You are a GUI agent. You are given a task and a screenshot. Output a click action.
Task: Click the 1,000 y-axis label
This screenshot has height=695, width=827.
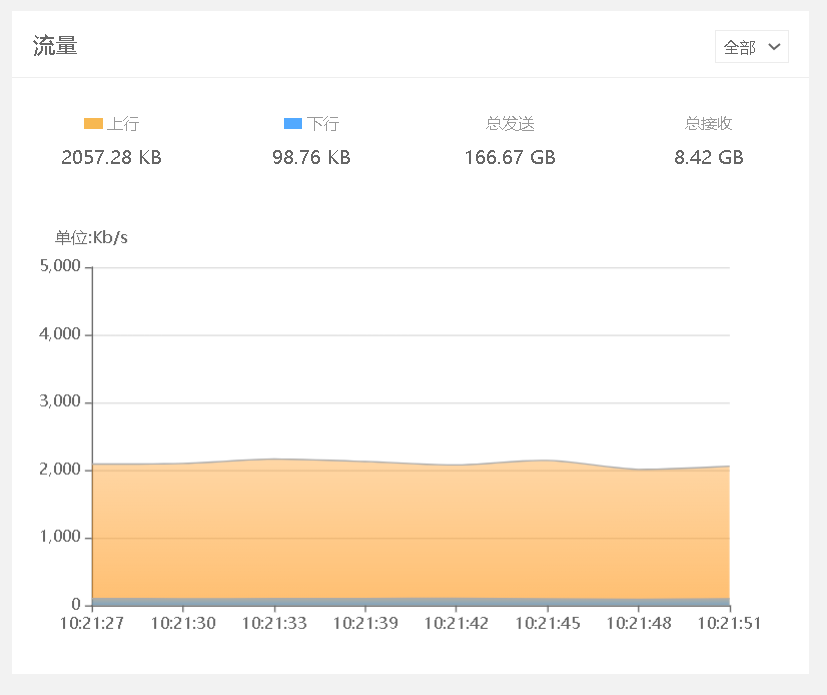click(x=60, y=537)
